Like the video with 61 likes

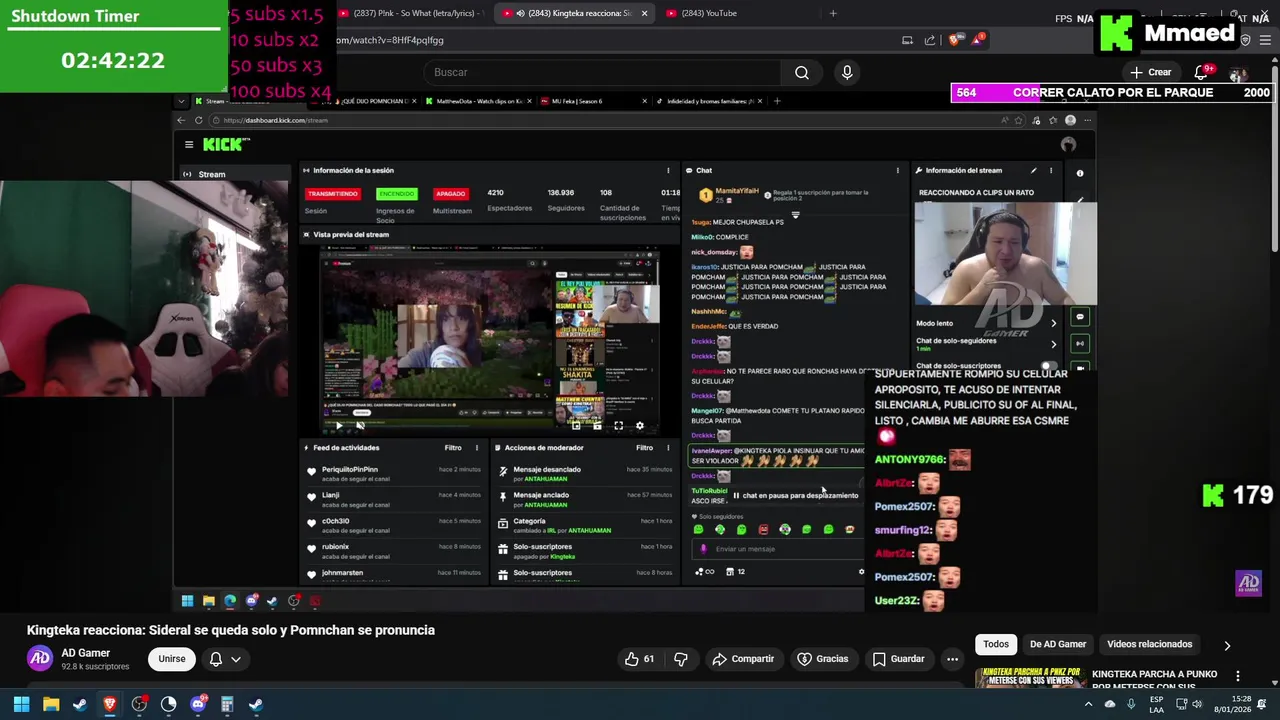tap(639, 659)
